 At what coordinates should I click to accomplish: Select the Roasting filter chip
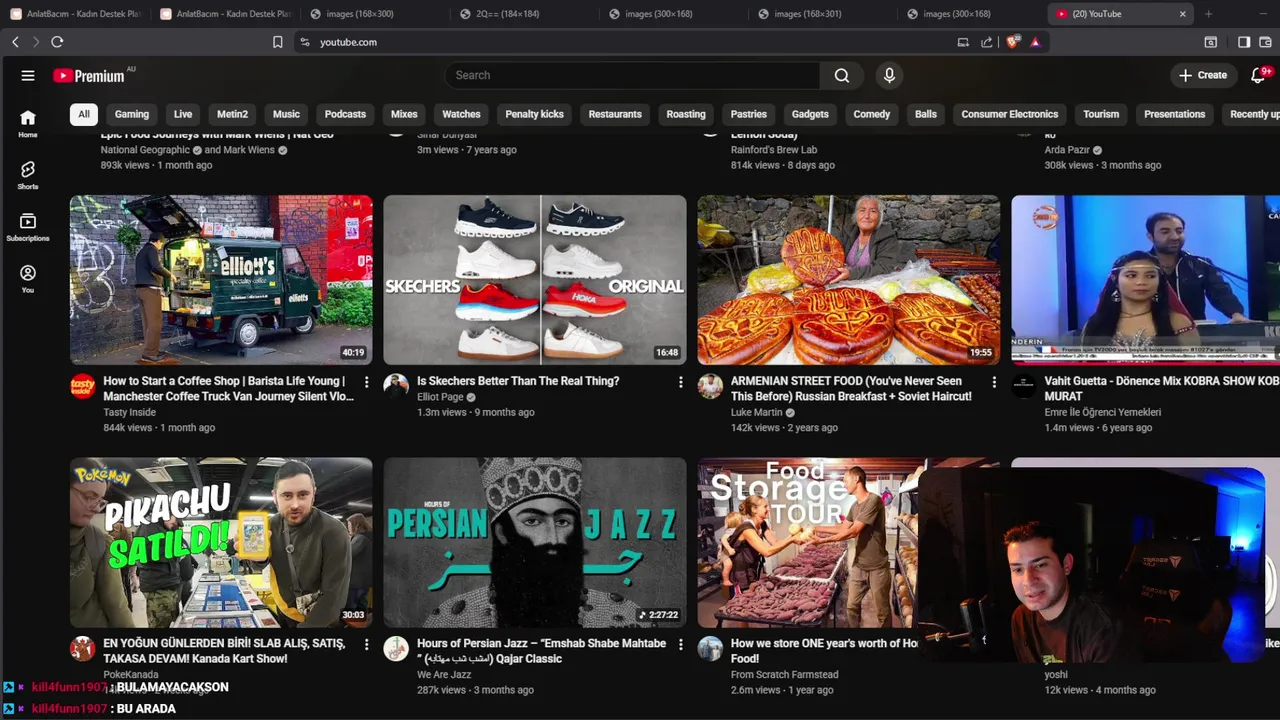(686, 114)
